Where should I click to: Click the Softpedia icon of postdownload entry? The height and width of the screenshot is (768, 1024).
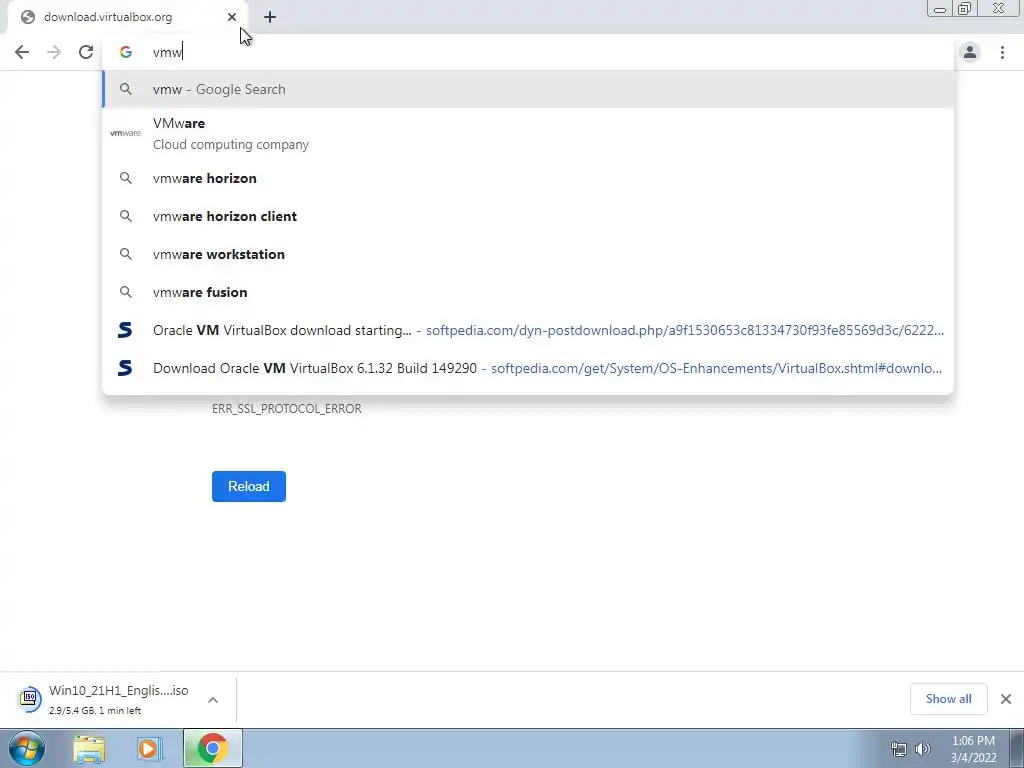coord(125,330)
